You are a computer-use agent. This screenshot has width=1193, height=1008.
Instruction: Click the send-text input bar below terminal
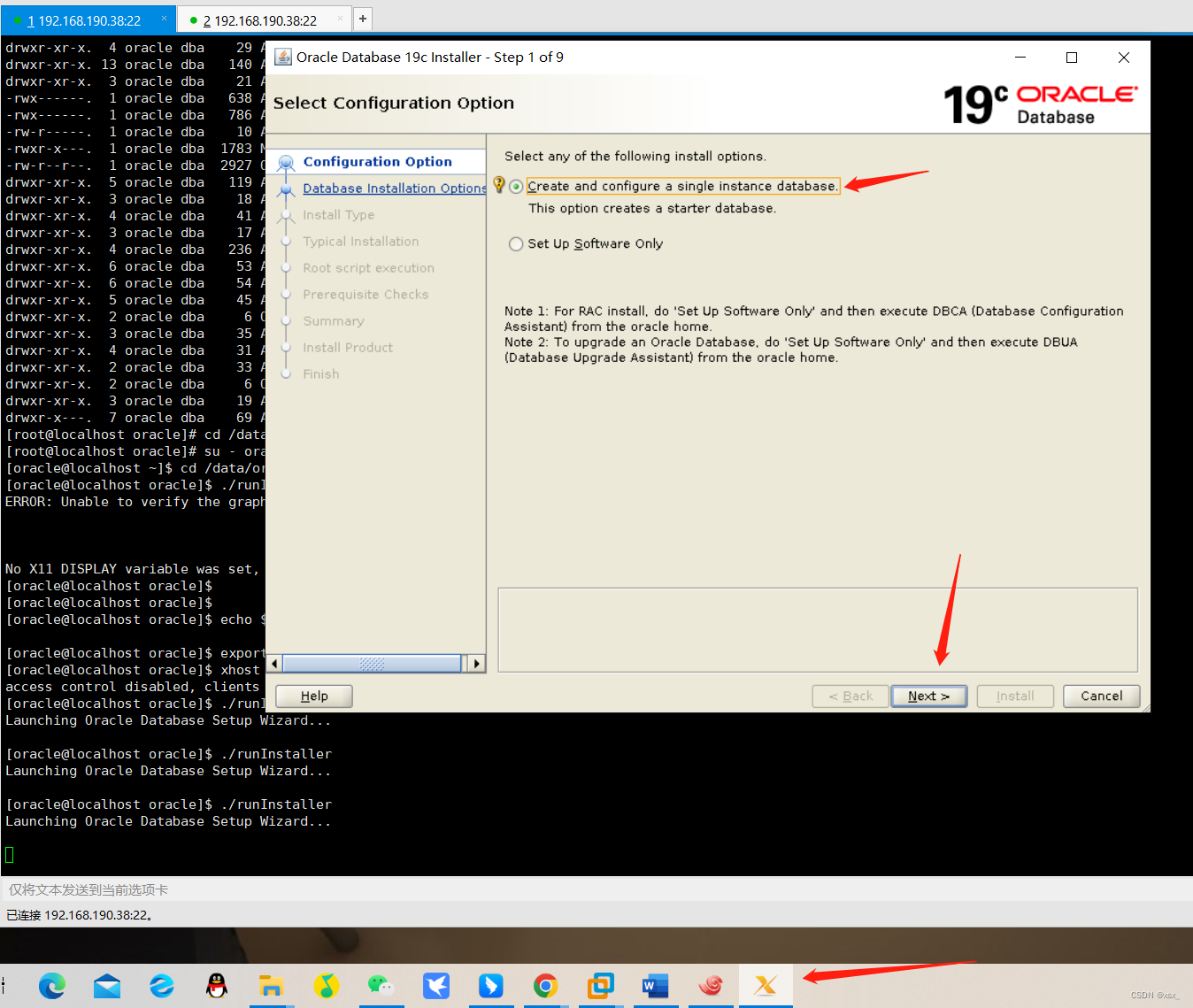[596, 889]
